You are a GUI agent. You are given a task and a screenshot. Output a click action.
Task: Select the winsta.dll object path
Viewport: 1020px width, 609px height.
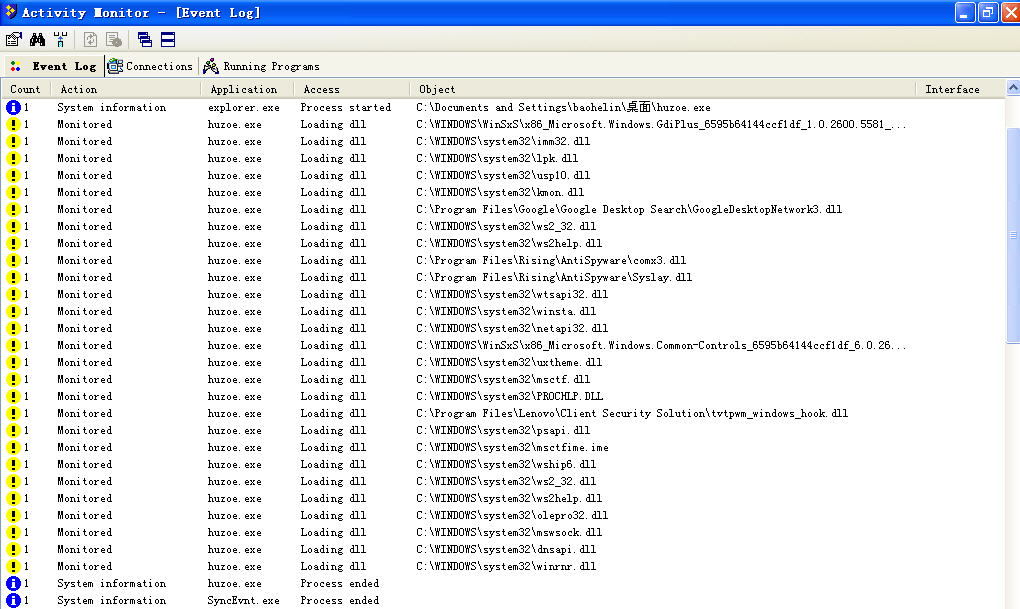coord(506,311)
